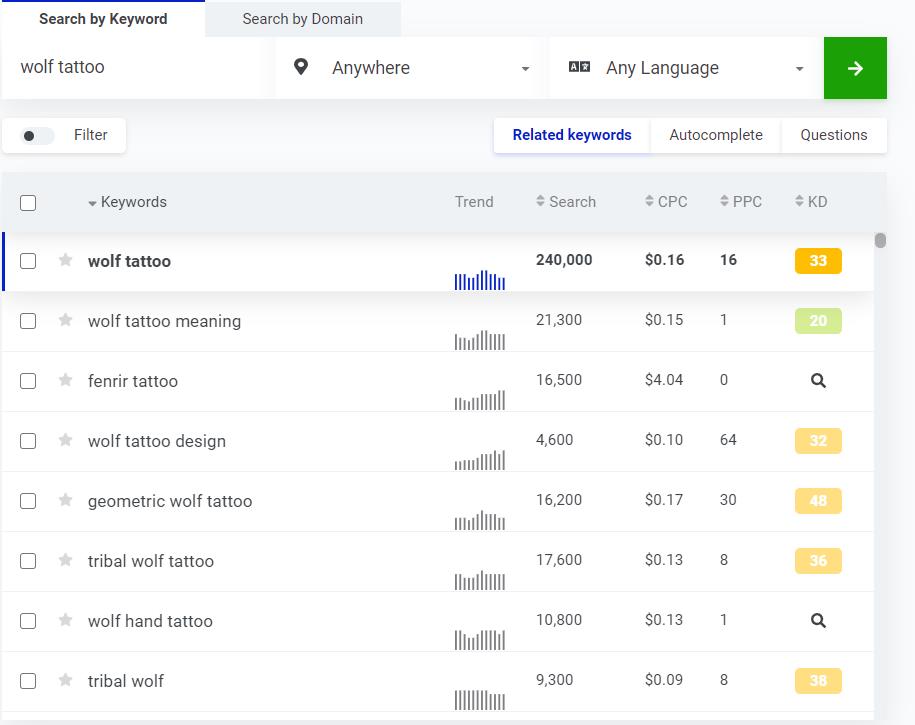This screenshot has width=915, height=725.
Task: Click the KD 33 badge for wolf tattoo
Action: coord(817,261)
